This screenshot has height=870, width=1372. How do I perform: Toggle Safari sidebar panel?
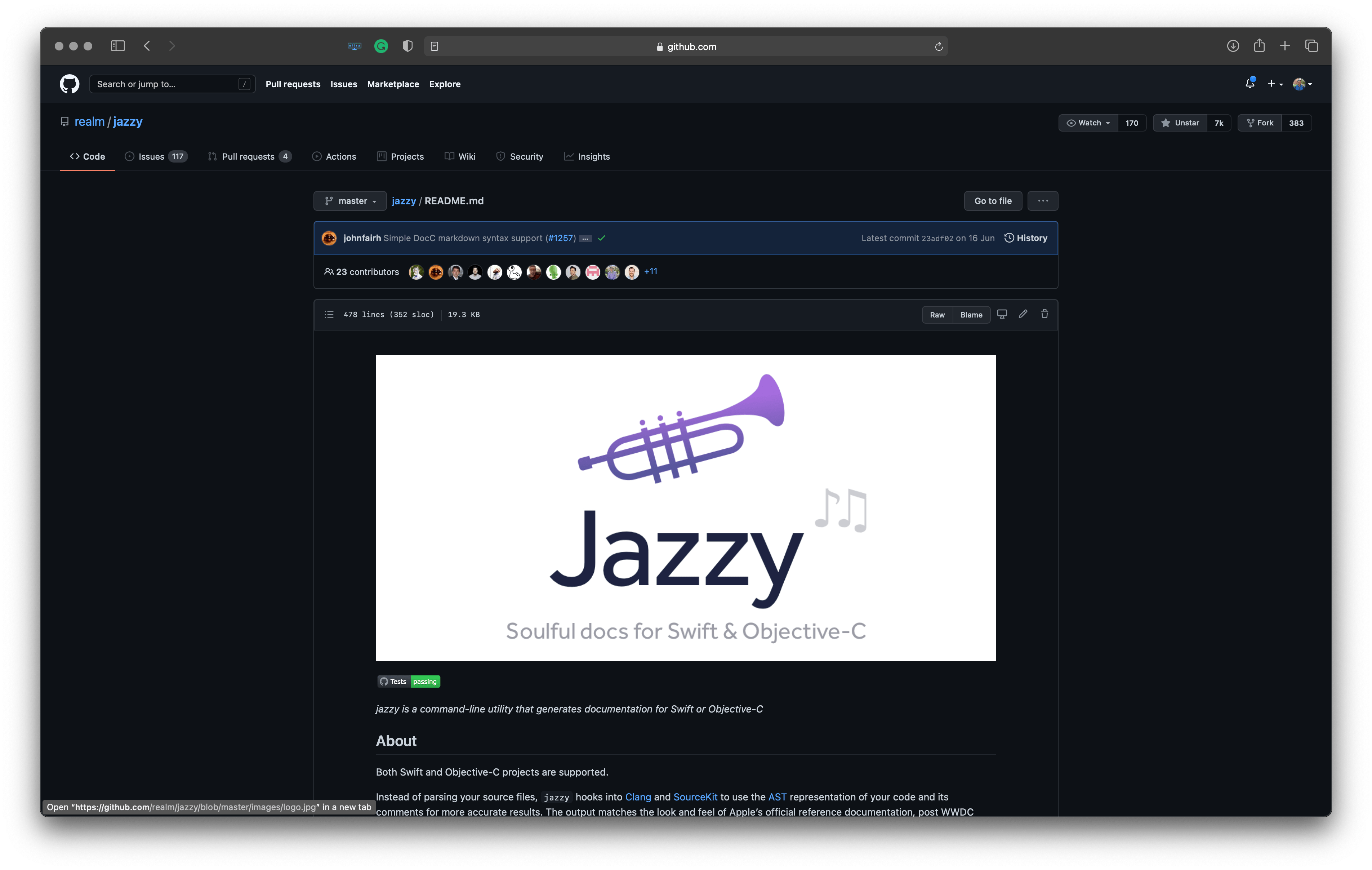118,46
